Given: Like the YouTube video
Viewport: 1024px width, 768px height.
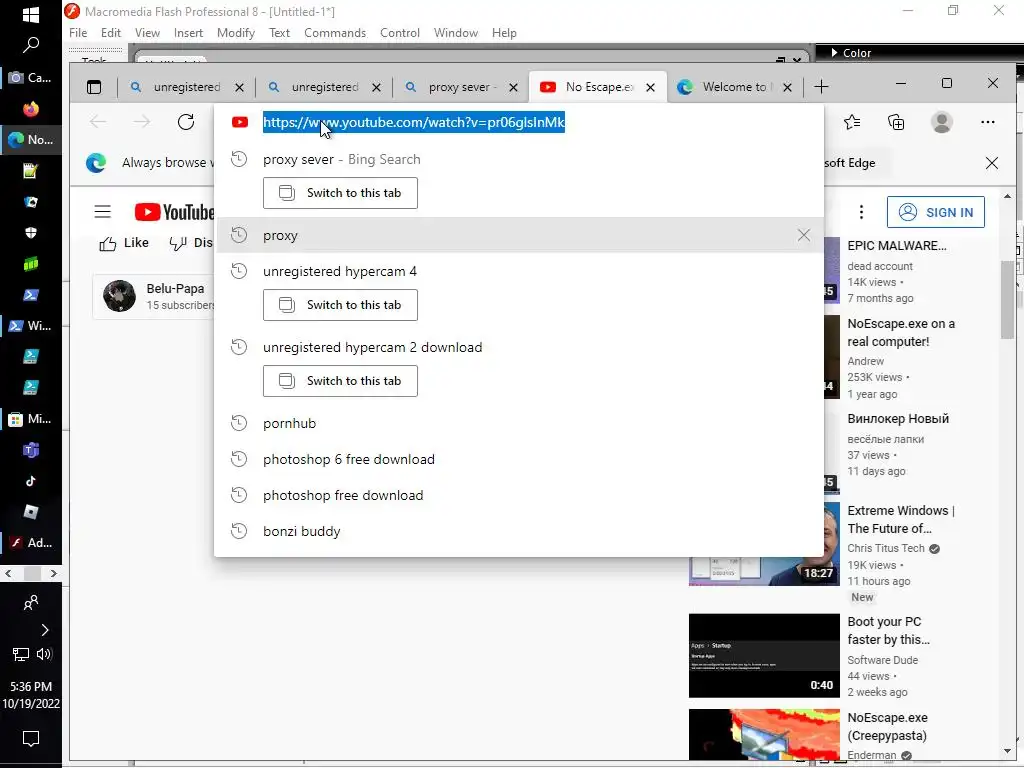Looking at the screenshot, I should pyautogui.click(x=123, y=244).
